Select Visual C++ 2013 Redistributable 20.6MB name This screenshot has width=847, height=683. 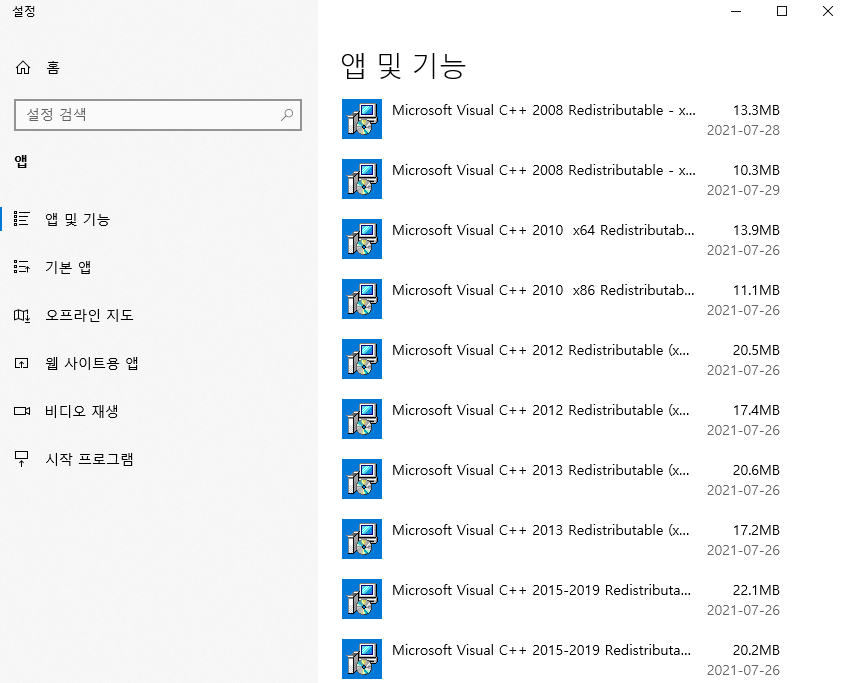(541, 470)
